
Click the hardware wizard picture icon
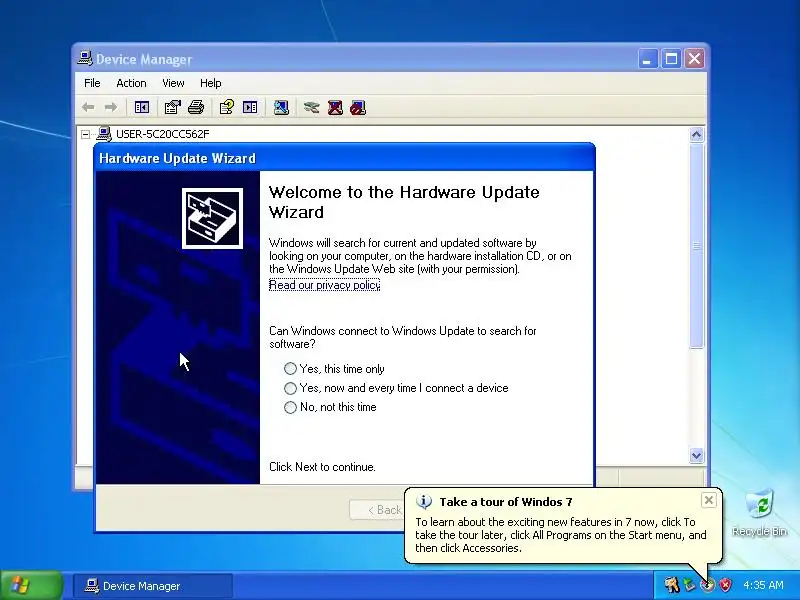click(212, 218)
